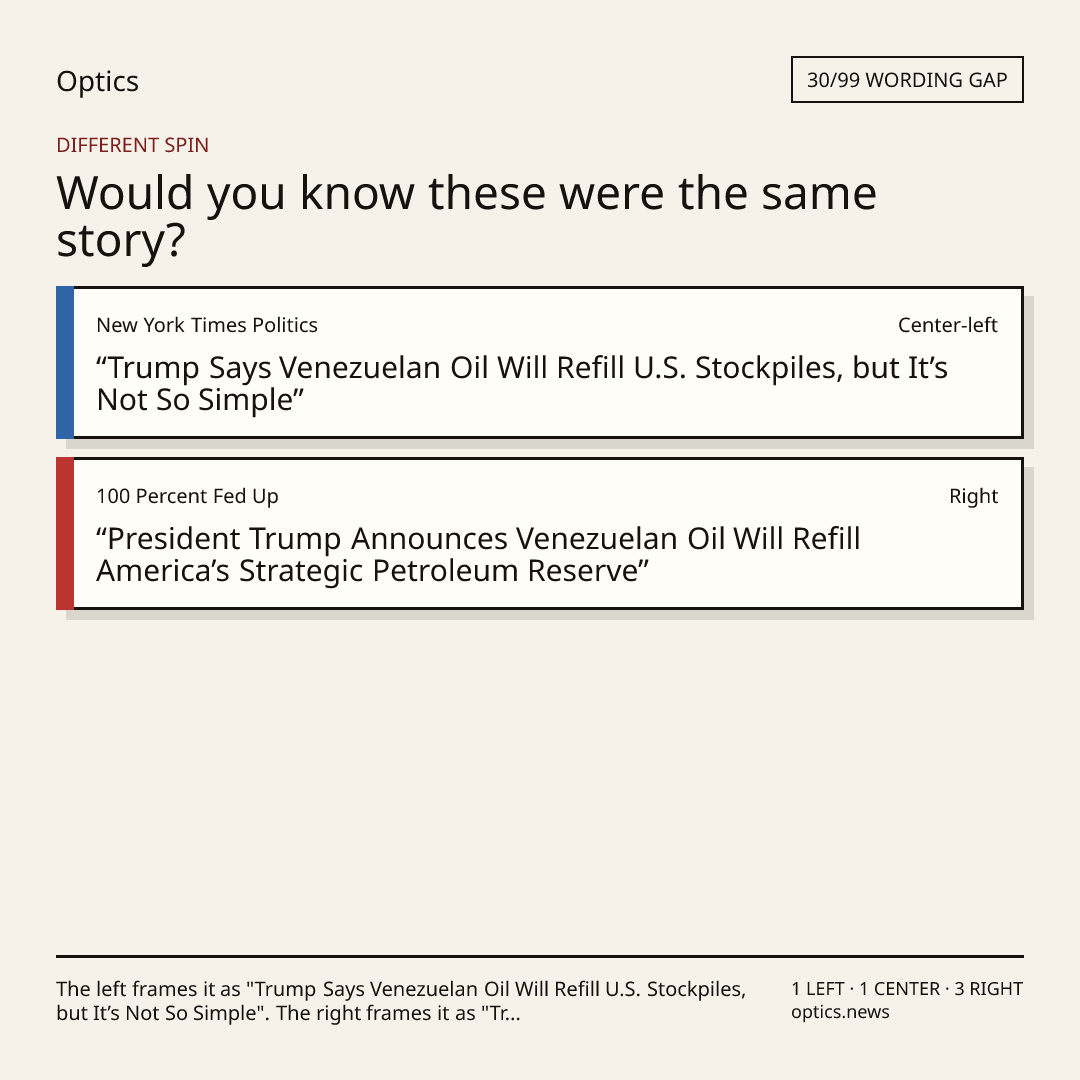Click the truncated framing summary text
Viewport: 1080px width, 1080px height.
(x=401, y=1001)
